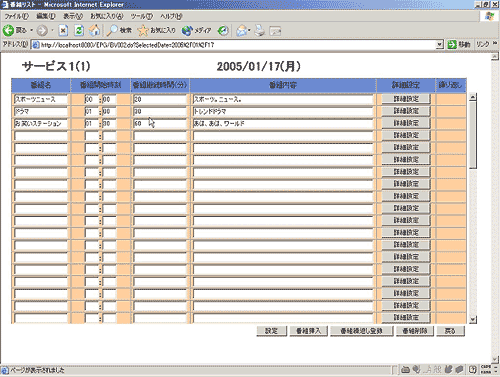Click the page icon in the address bar
Image resolution: width=500 pixels, height=377 pixels.
pos(36,45)
